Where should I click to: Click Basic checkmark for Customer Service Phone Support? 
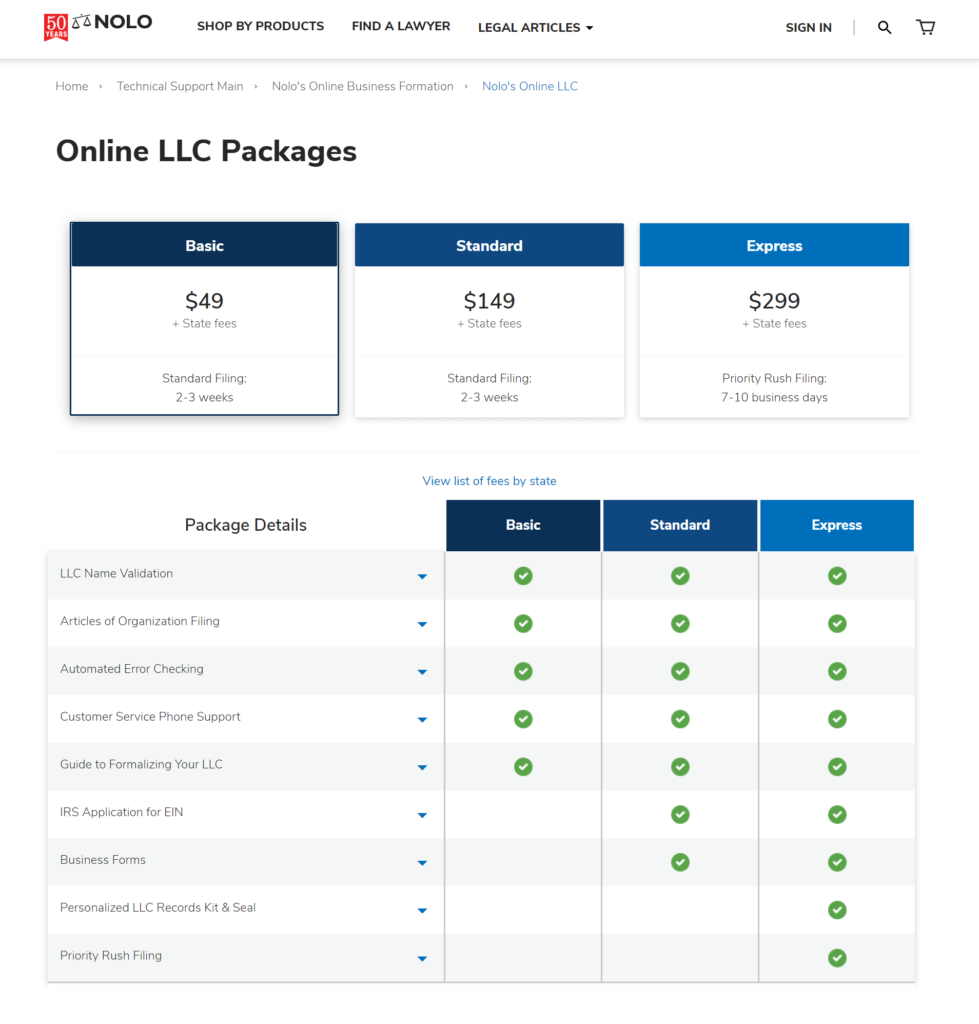tap(523, 718)
